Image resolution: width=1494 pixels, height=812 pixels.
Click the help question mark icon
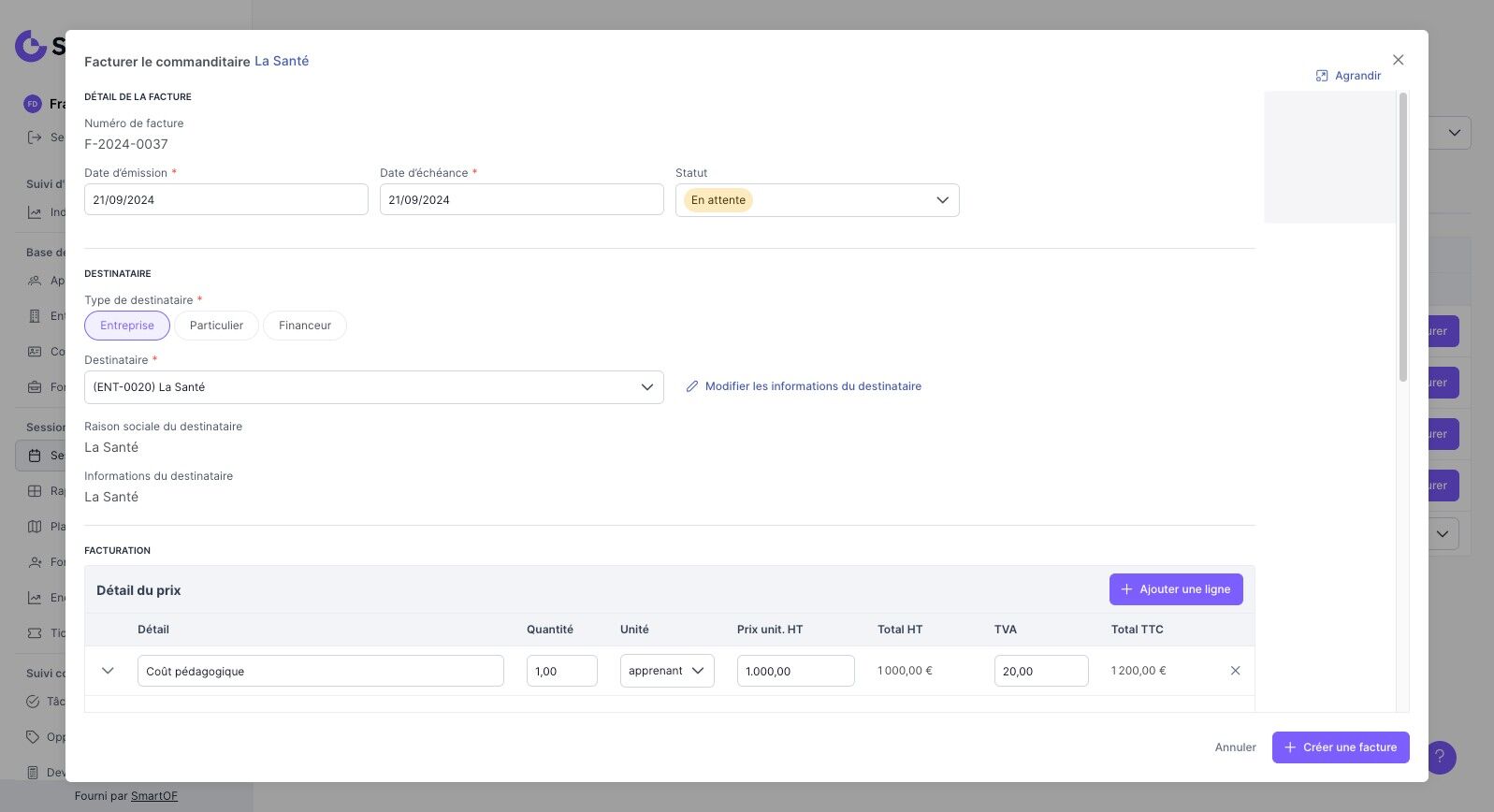(1441, 757)
